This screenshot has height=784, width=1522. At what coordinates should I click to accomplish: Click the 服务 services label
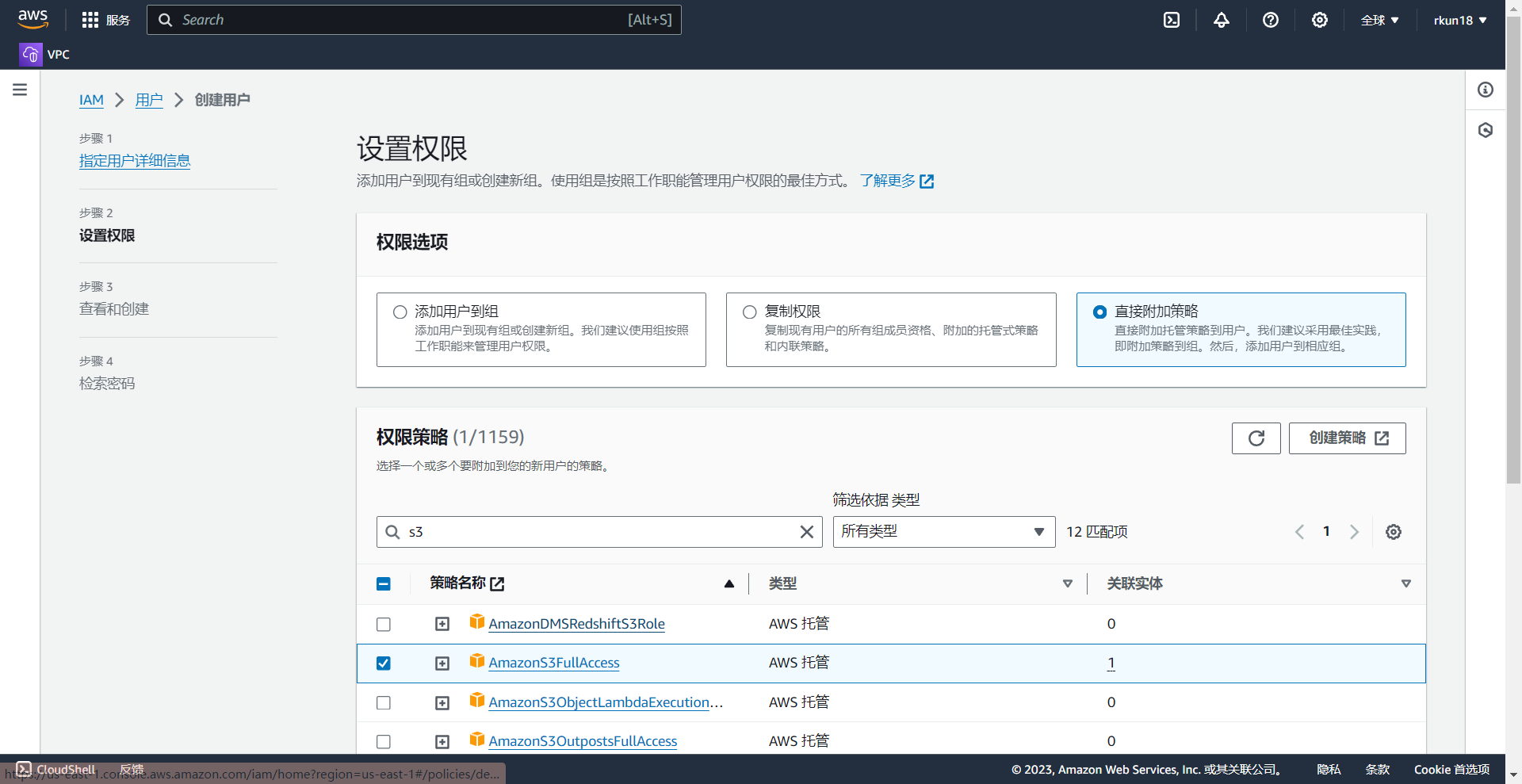coord(118,21)
